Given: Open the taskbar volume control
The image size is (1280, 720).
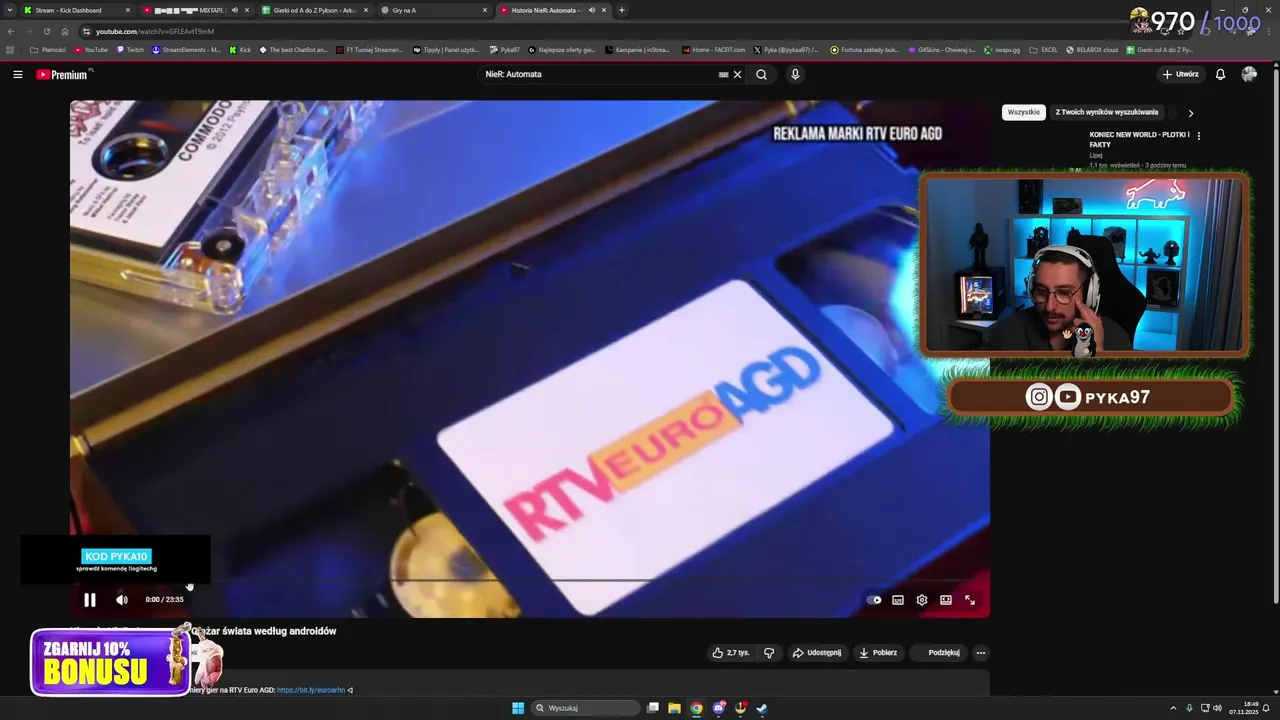Looking at the screenshot, I should tap(1217, 708).
